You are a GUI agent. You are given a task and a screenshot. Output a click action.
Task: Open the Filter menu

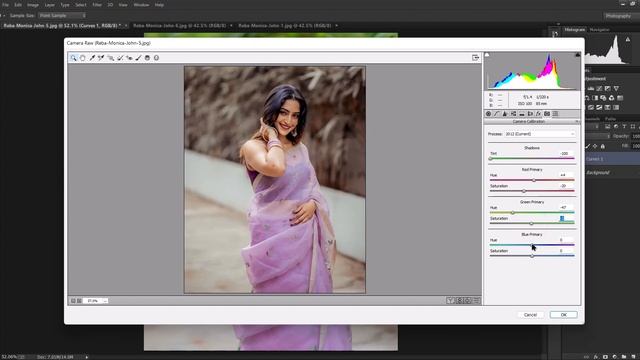tap(97, 5)
